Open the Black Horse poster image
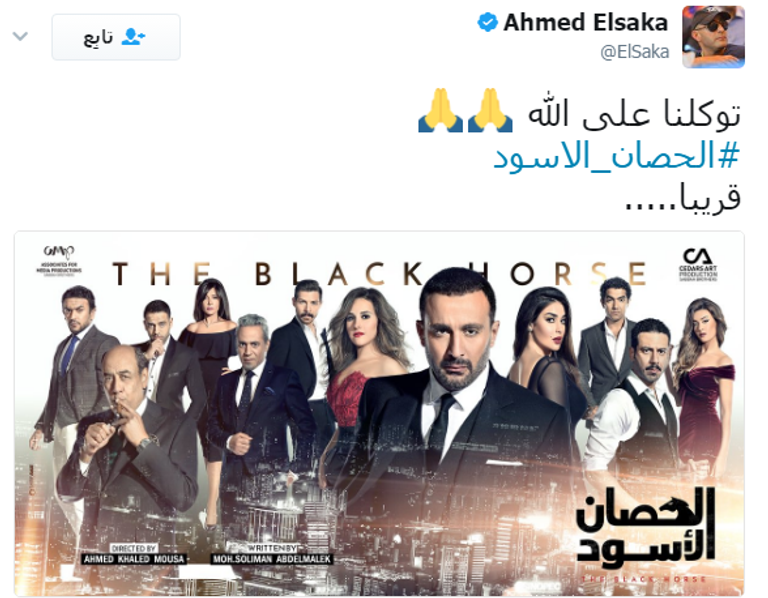Image resolution: width=768 pixels, height=598 pixels. 379,413
